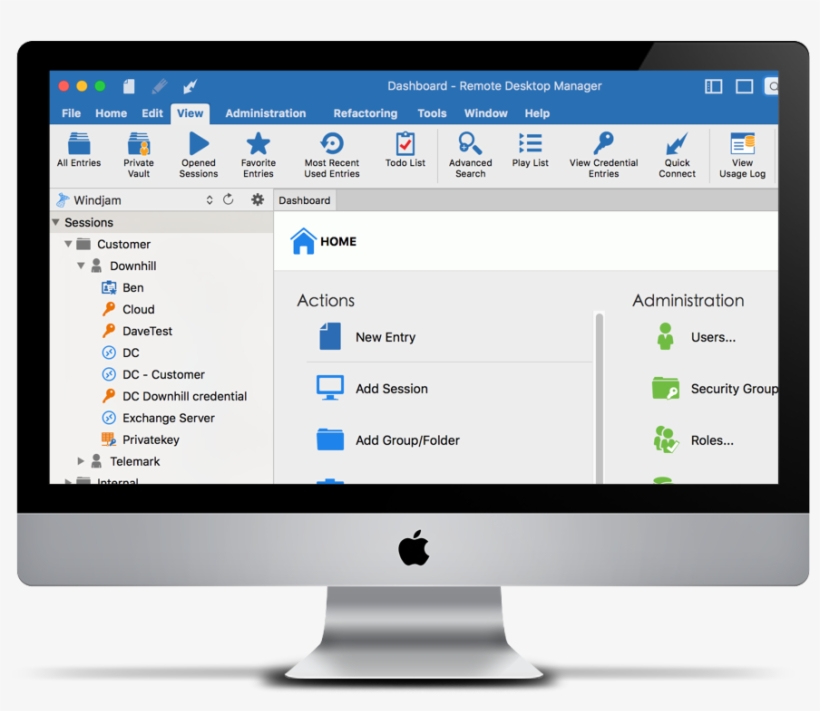Screen dimensions: 820x711
Task: Click the Favorite Entries star icon
Action: point(258,145)
